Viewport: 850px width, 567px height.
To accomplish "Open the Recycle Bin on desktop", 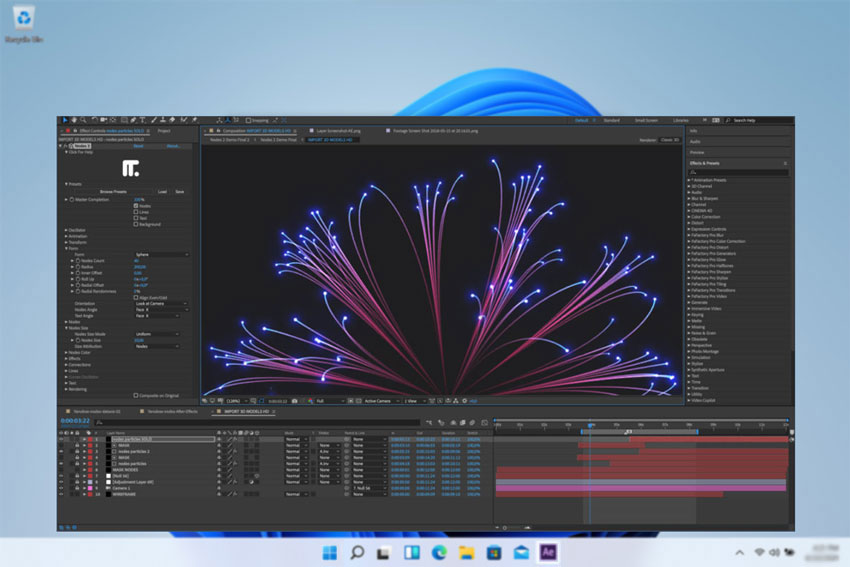I will click(x=23, y=23).
